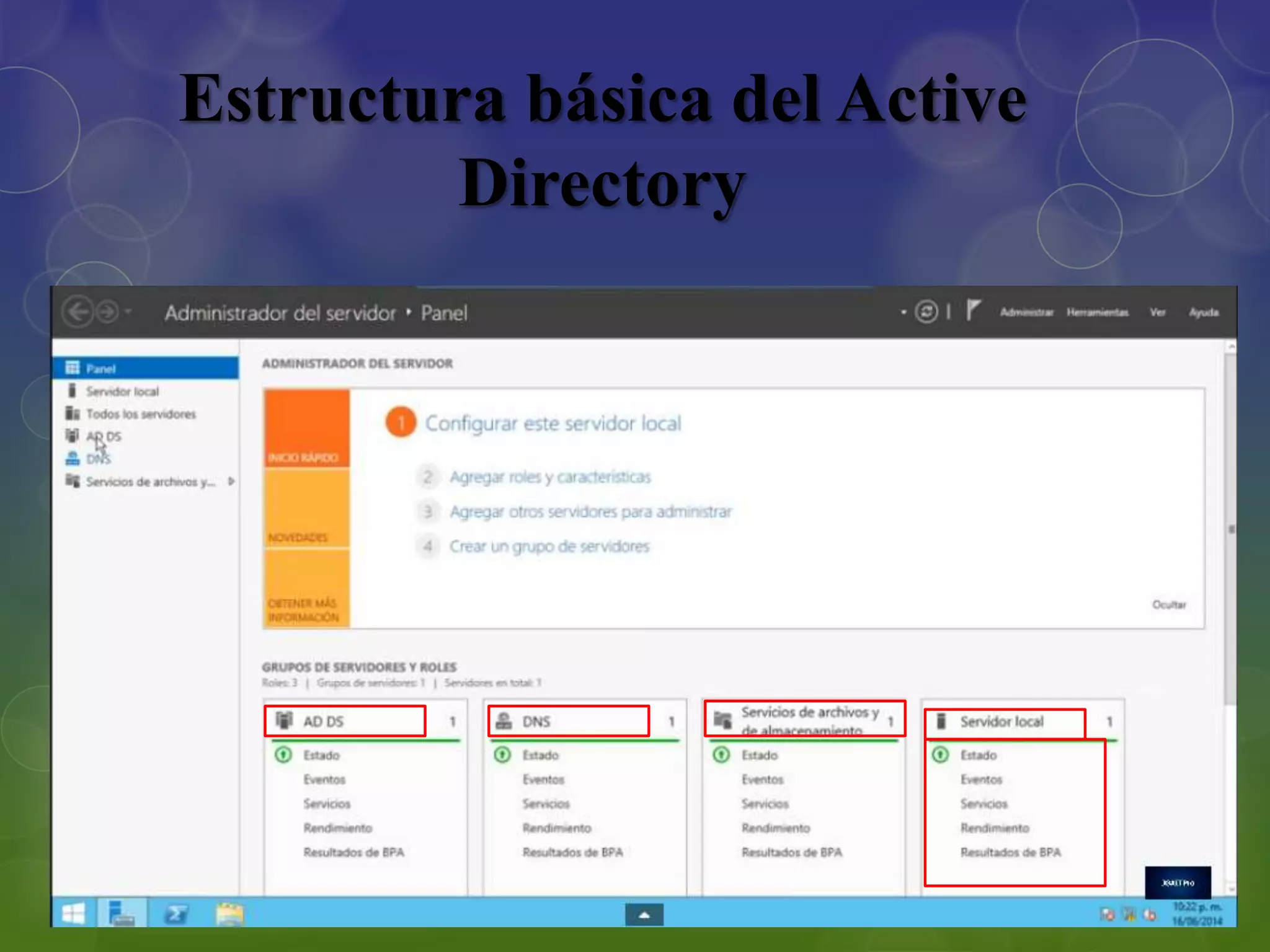Click green status icon in DNS tile

tap(502, 754)
